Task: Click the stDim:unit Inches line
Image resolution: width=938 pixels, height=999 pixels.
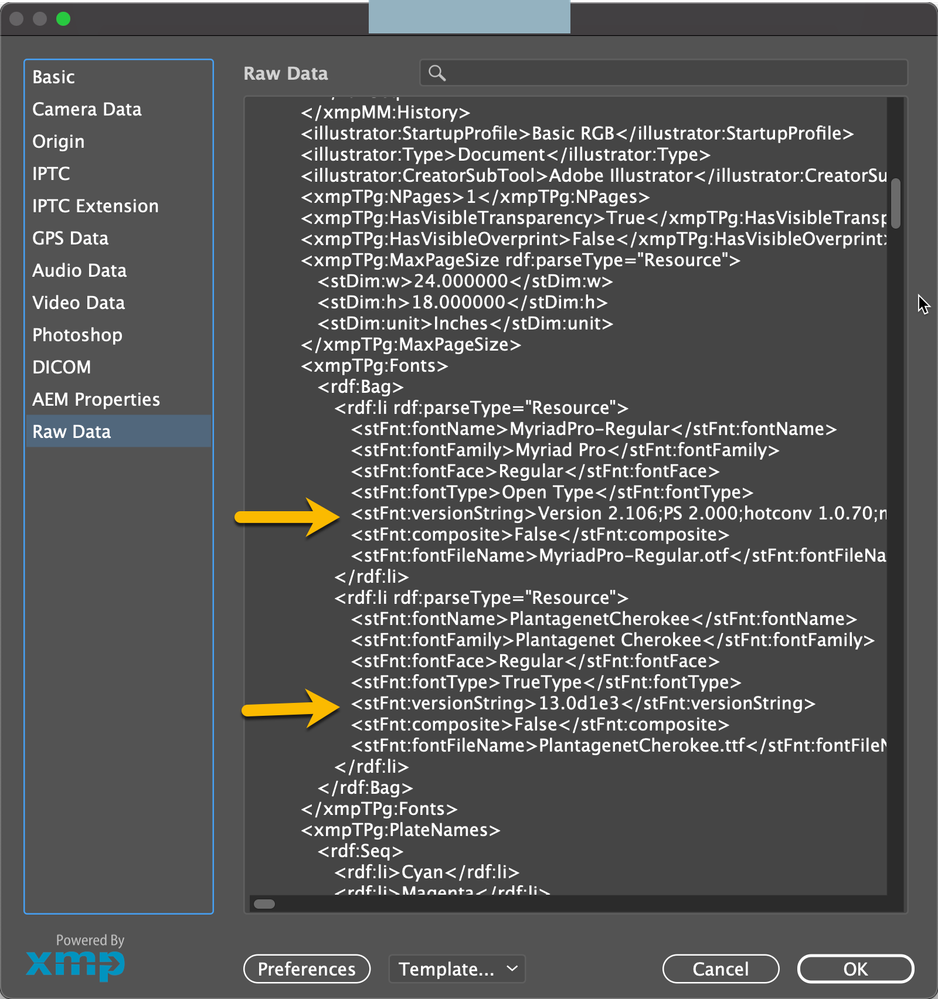Action: coord(465,324)
